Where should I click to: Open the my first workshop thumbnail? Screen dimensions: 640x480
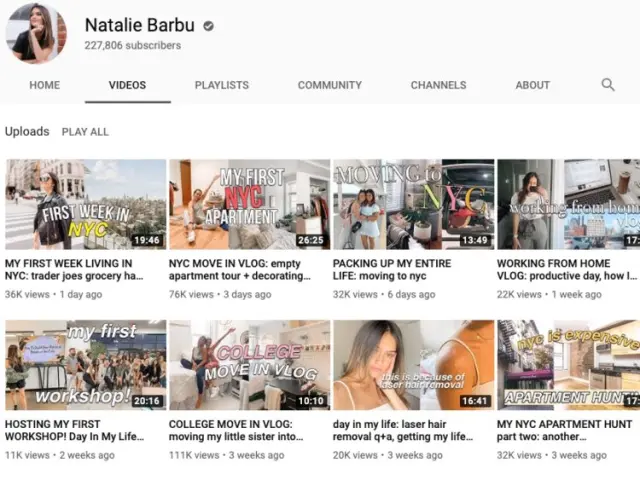(85, 365)
